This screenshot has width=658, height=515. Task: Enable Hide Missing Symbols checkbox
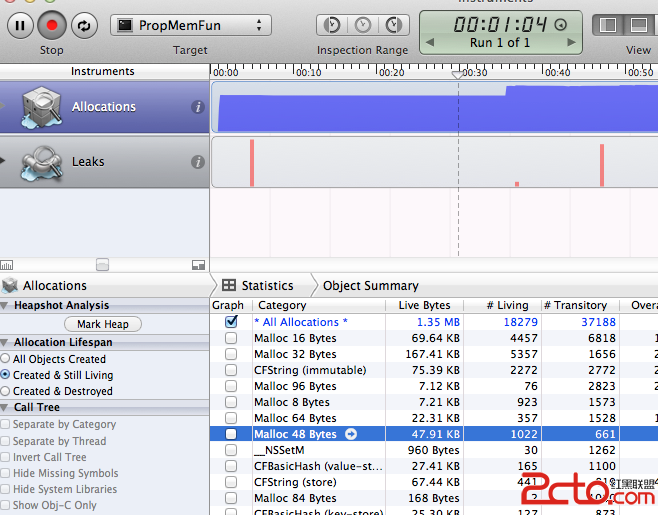click(5, 473)
